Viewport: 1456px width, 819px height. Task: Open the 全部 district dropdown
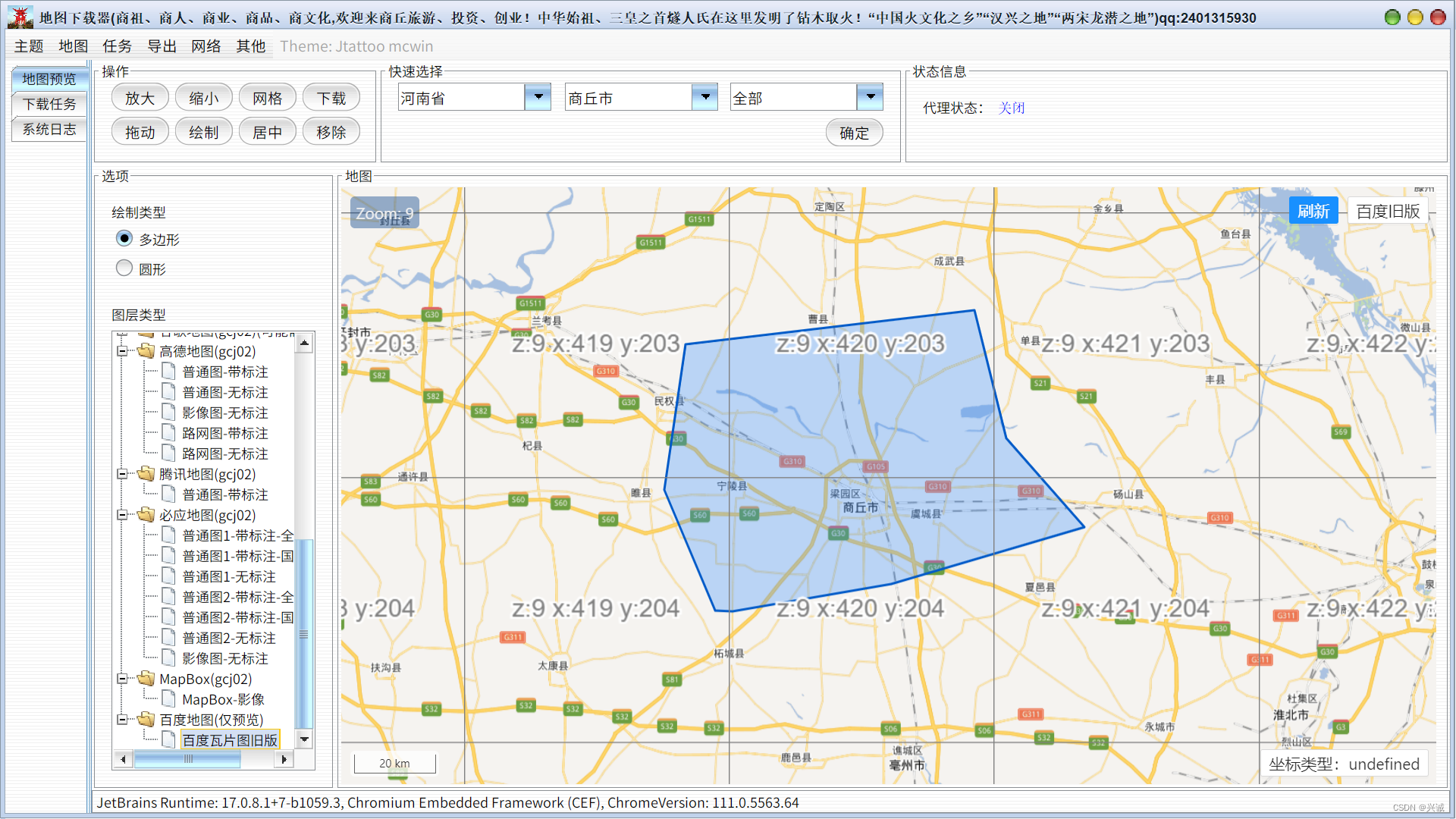coord(870,97)
